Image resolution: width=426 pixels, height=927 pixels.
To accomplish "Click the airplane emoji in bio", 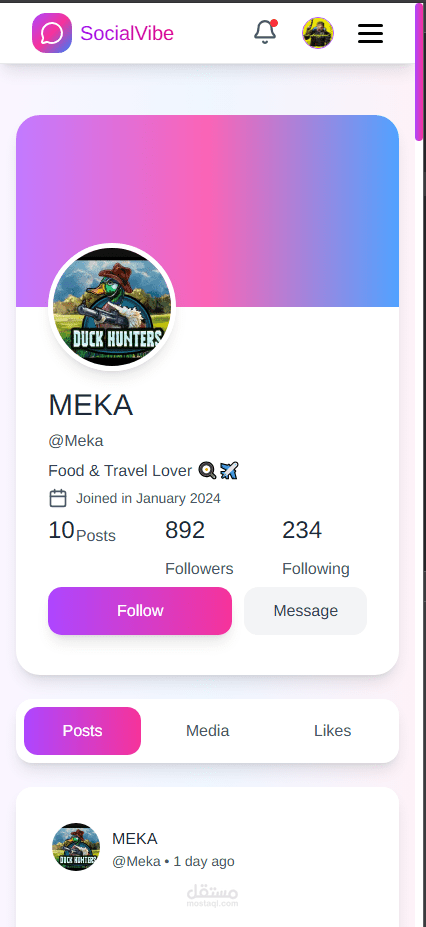I will pos(229,471).
